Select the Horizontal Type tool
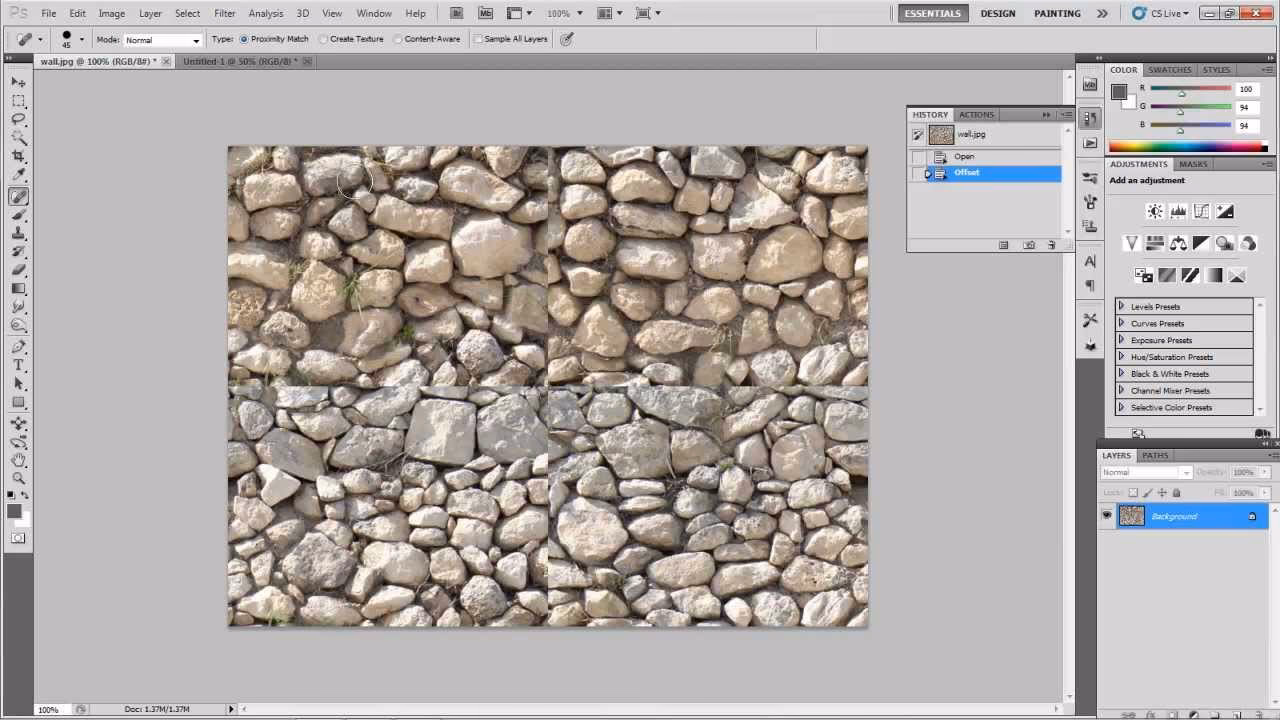The height and width of the screenshot is (720, 1280). (19, 366)
